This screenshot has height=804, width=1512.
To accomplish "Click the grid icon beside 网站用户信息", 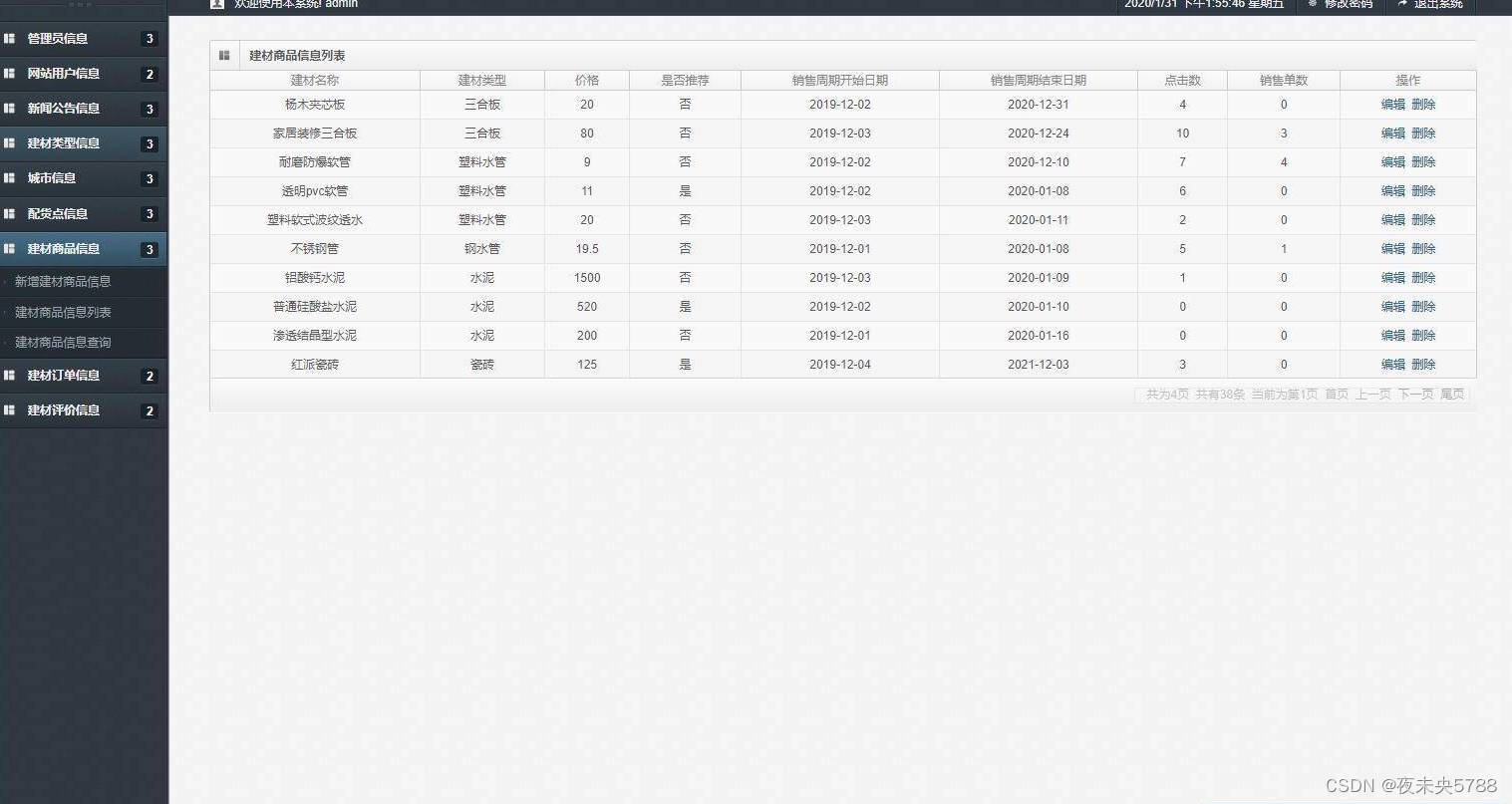I will tap(9, 74).
